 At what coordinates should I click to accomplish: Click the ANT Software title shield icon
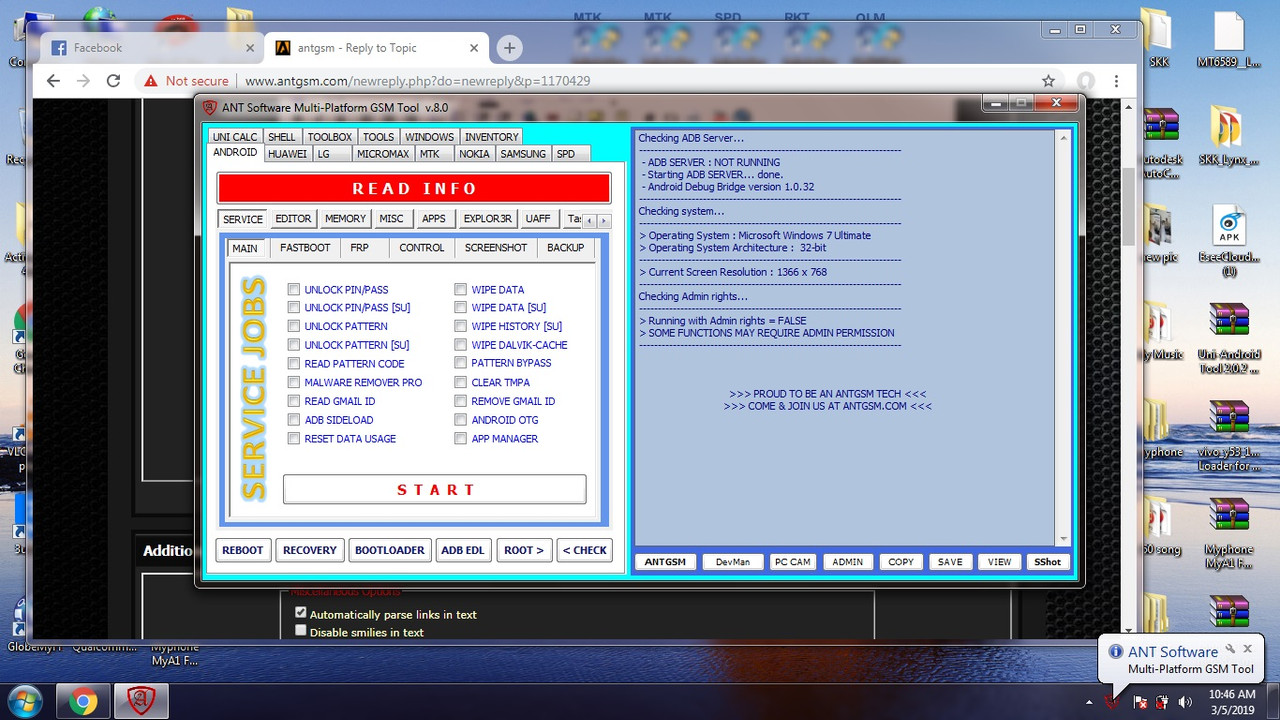209,107
